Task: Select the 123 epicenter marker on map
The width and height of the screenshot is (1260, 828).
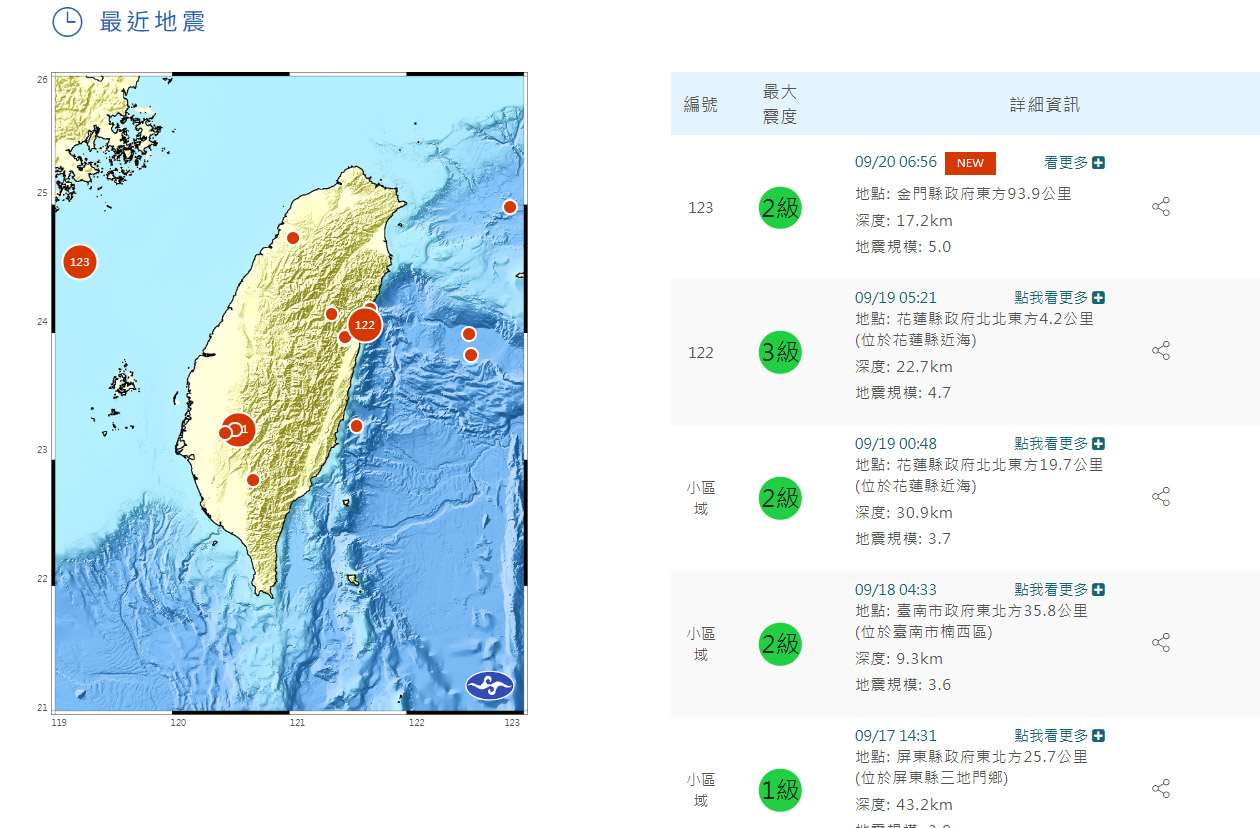Action: coord(80,262)
